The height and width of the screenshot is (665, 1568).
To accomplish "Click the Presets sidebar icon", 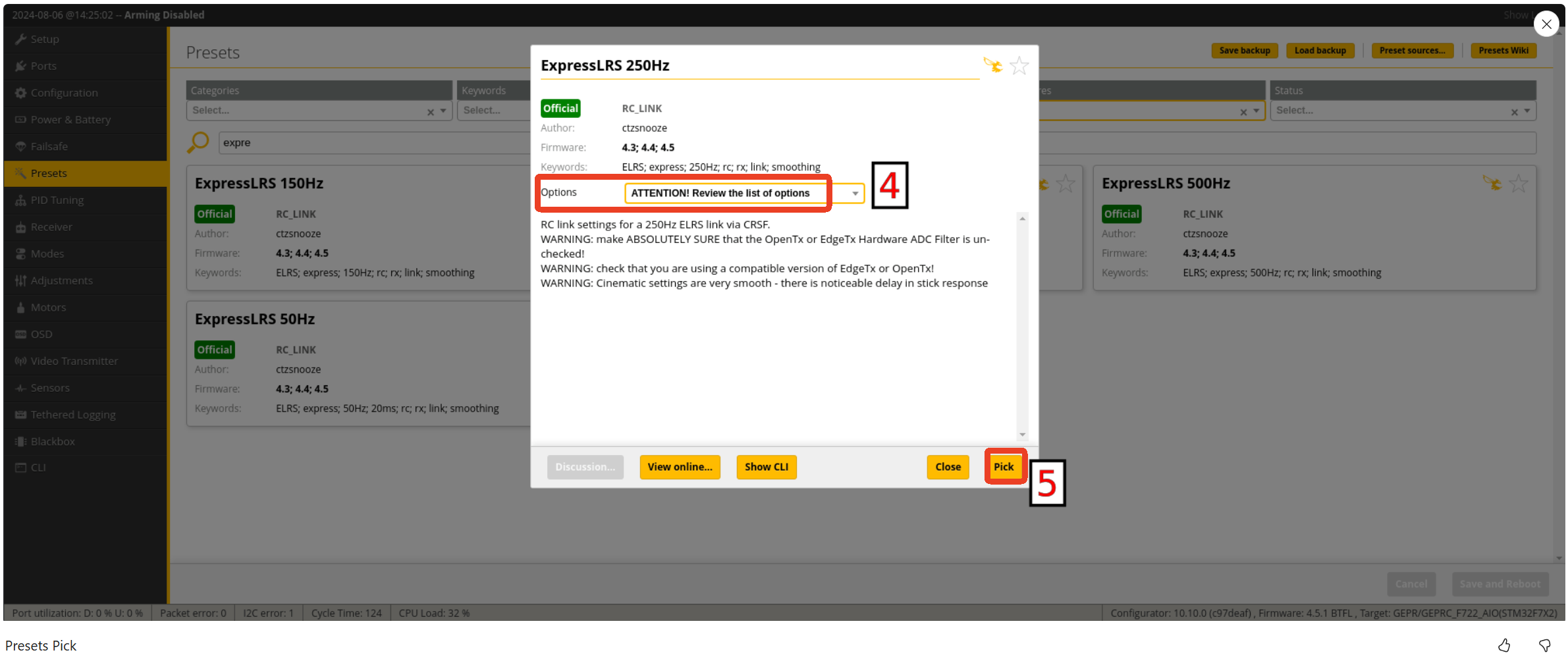I will 20,173.
